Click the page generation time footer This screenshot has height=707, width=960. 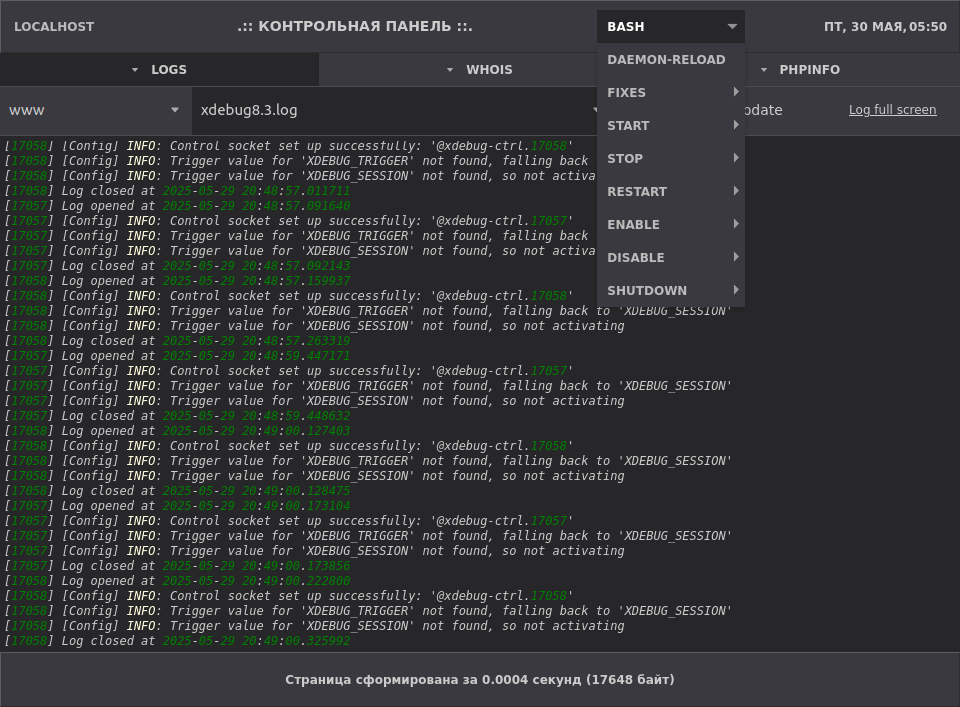480,679
